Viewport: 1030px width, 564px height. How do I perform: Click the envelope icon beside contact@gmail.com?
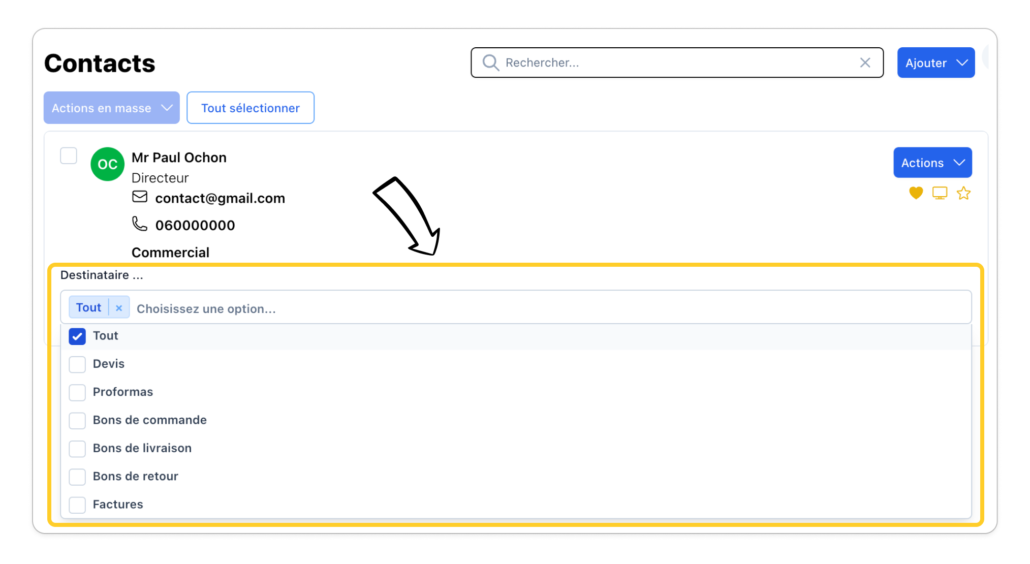140,197
